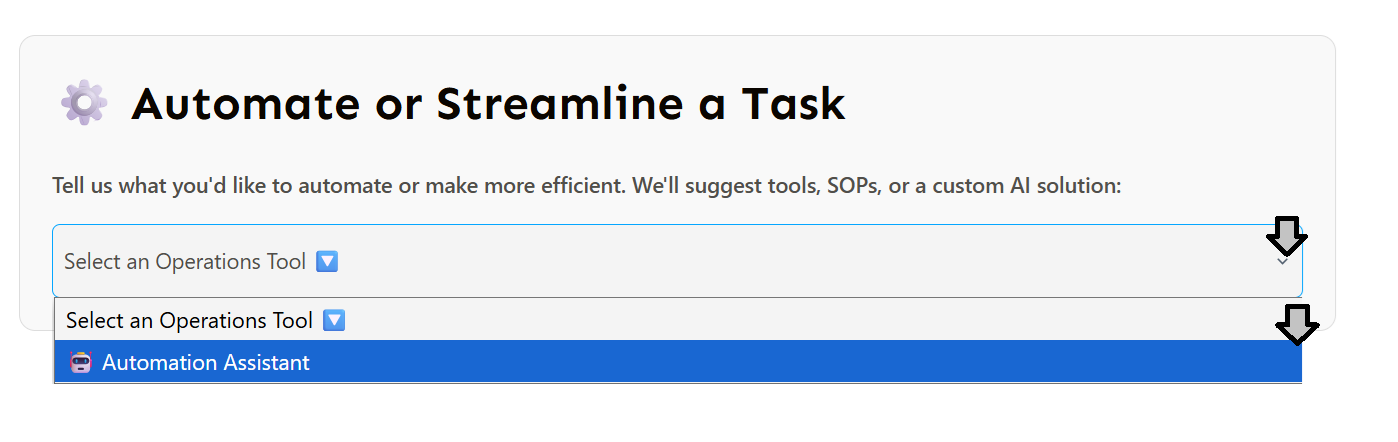Choose the Automation Assistant option

tap(206, 362)
